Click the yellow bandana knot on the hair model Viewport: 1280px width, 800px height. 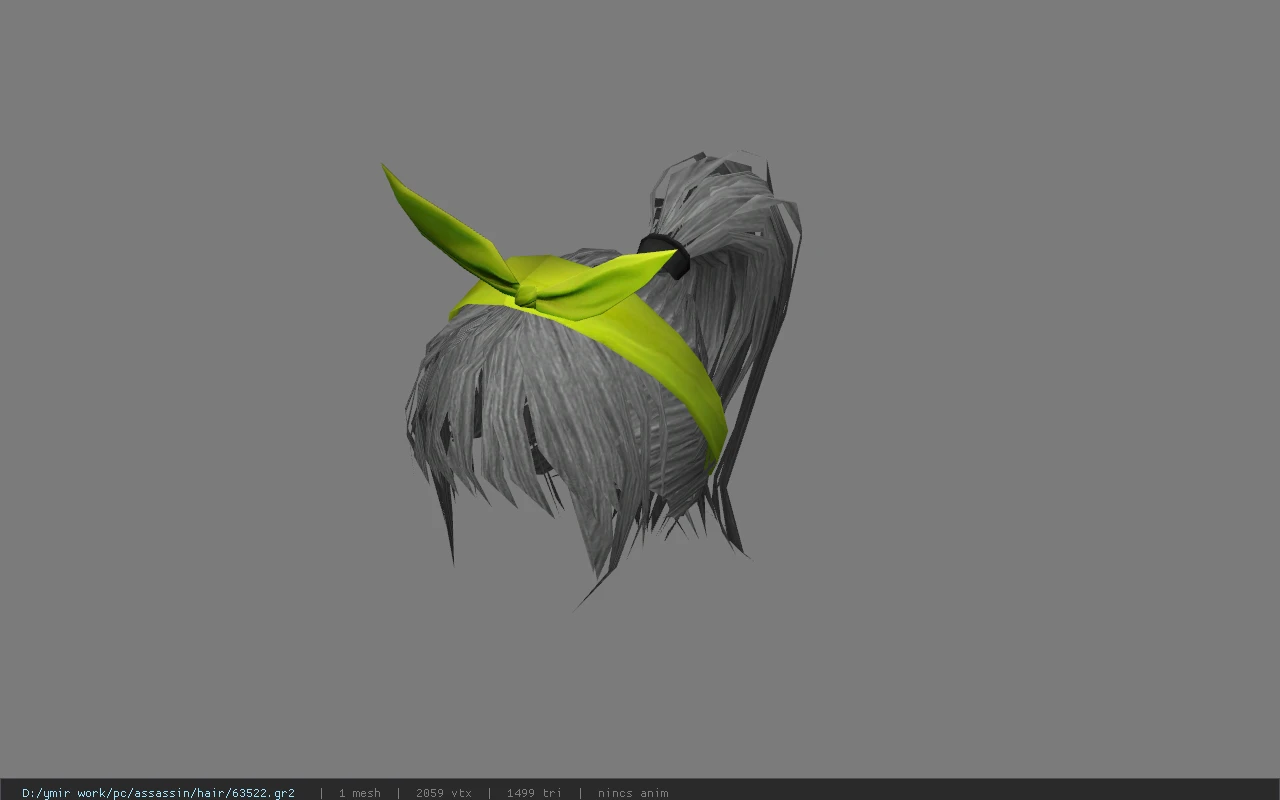tap(526, 295)
